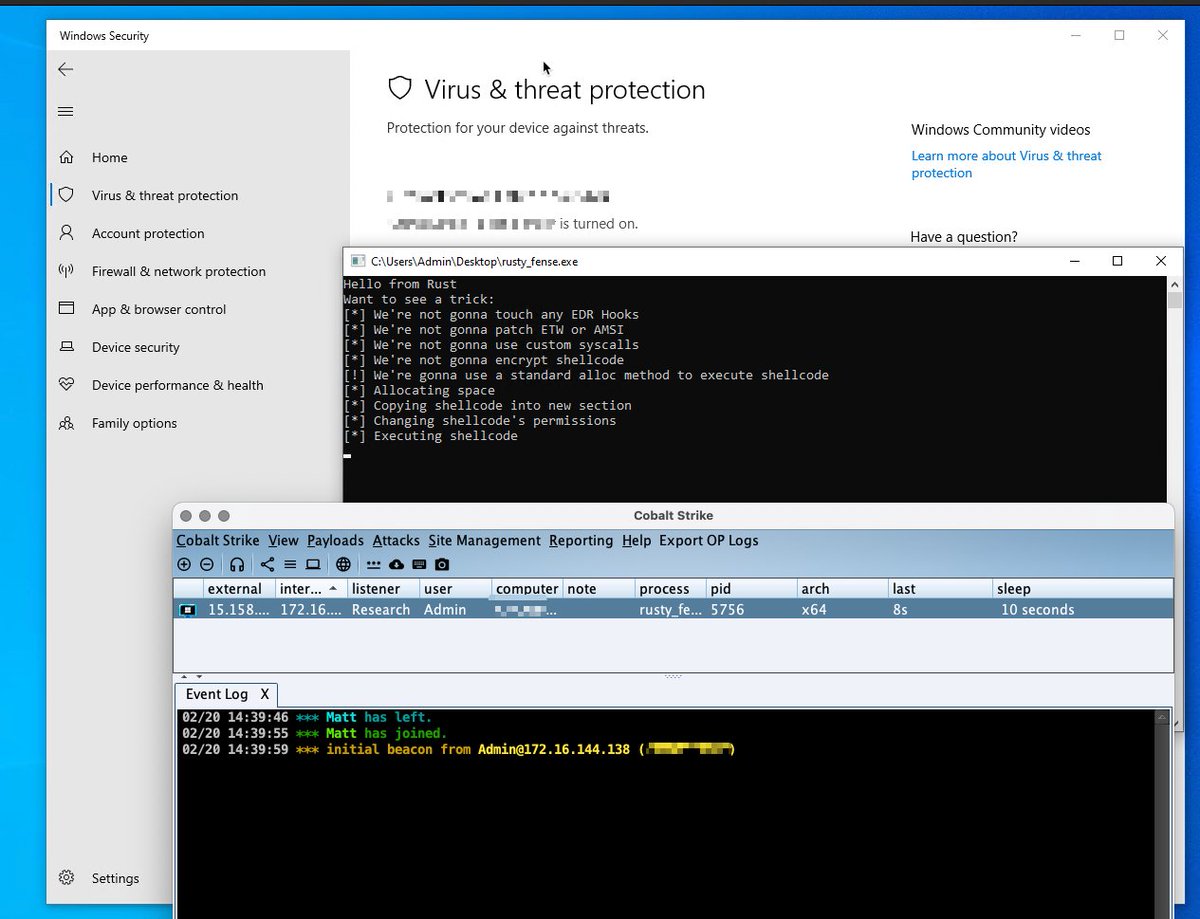Viewport: 1200px width, 919px height.
Task: Open the Export OP Logs menu
Action: point(709,540)
